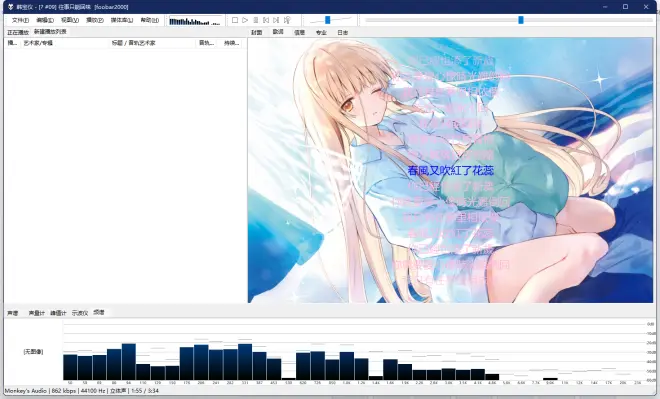
Task: Open the 媒体库(L) menu
Action: pyautogui.click(x=122, y=20)
